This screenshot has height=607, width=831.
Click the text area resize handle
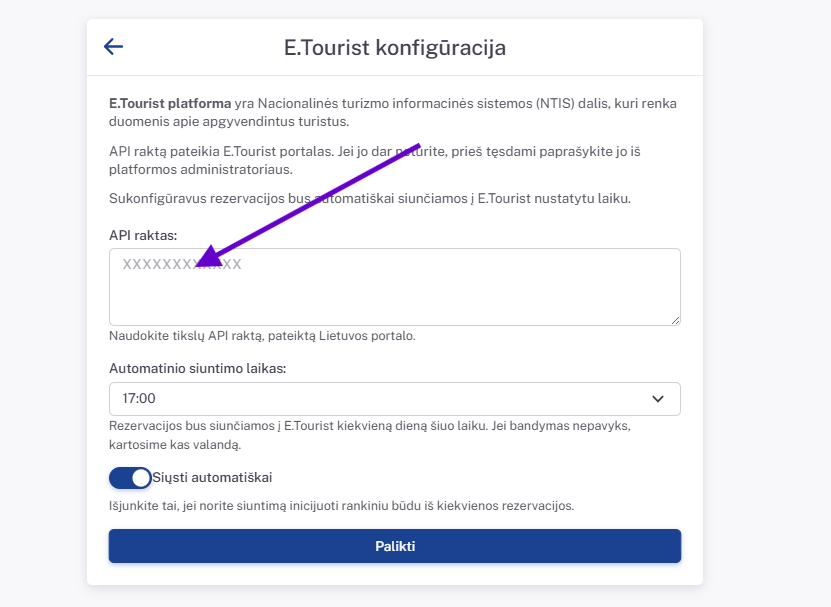click(x=675, y=320)
